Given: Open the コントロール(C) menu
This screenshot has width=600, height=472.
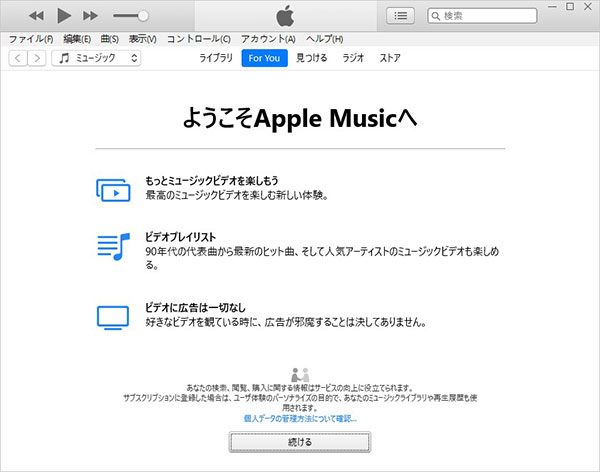Looking at the screenshot, I should 199,39.
